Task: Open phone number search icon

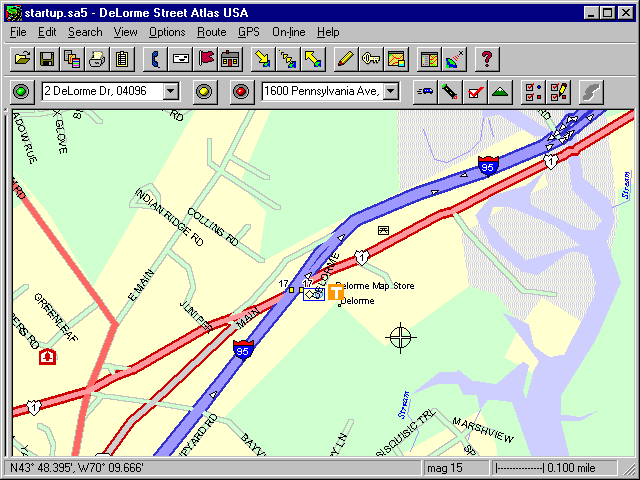Action: point(156,60)
